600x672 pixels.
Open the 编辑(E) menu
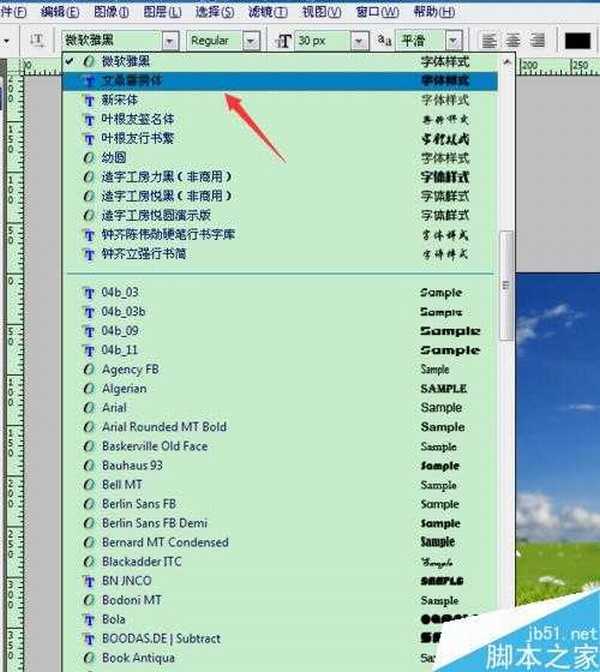pyautogui.click(x=60, y=12)
